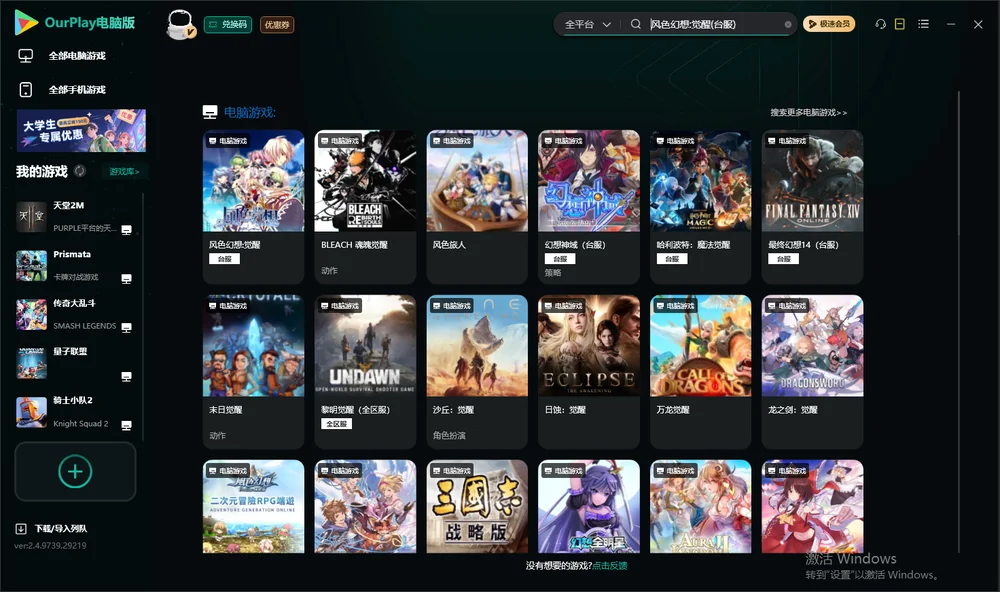
Task: Click the 极速会员 membership button
Action: pos(829,24)
